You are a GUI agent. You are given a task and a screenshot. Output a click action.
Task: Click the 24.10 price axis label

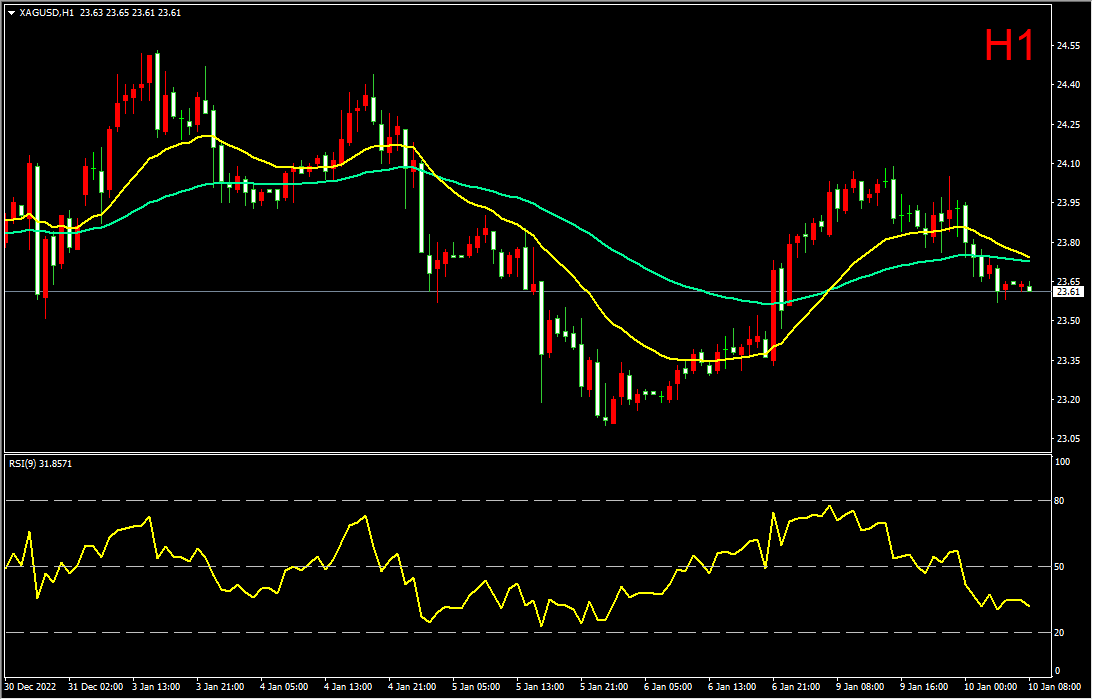(1067, 164)
